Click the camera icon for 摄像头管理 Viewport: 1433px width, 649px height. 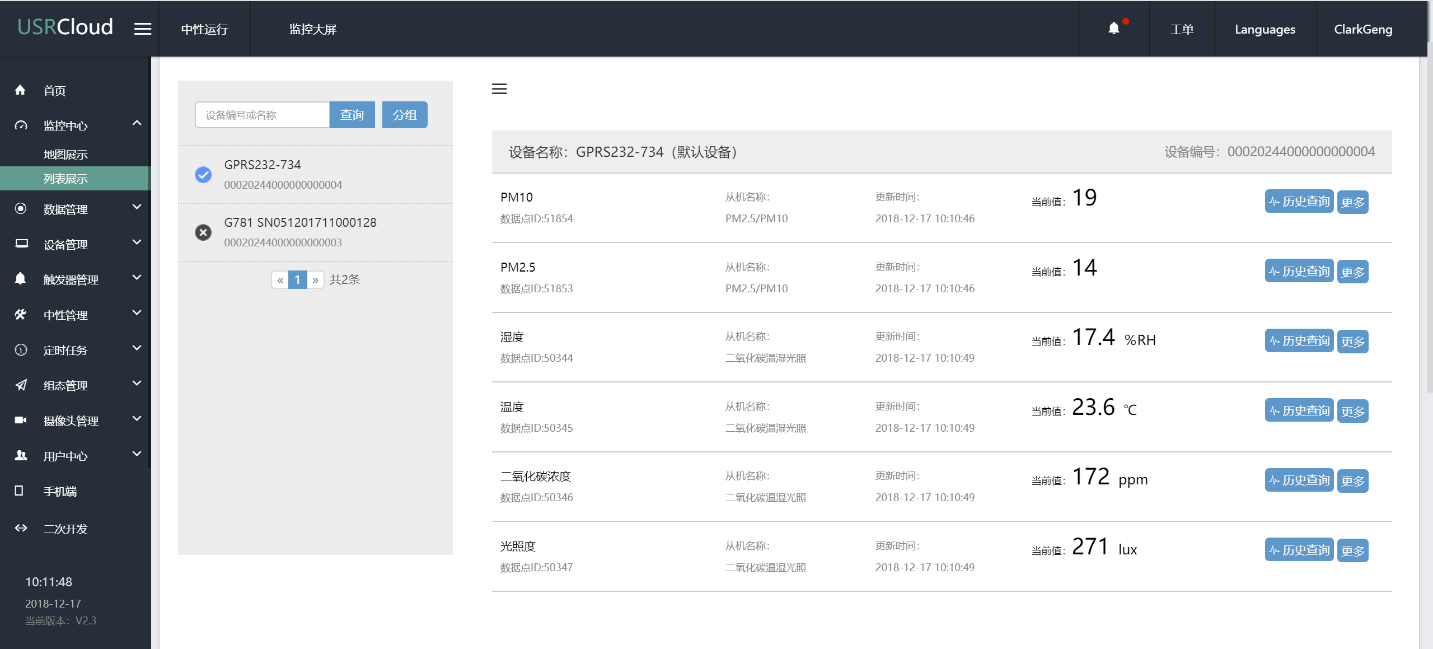(x=20, y=420)
